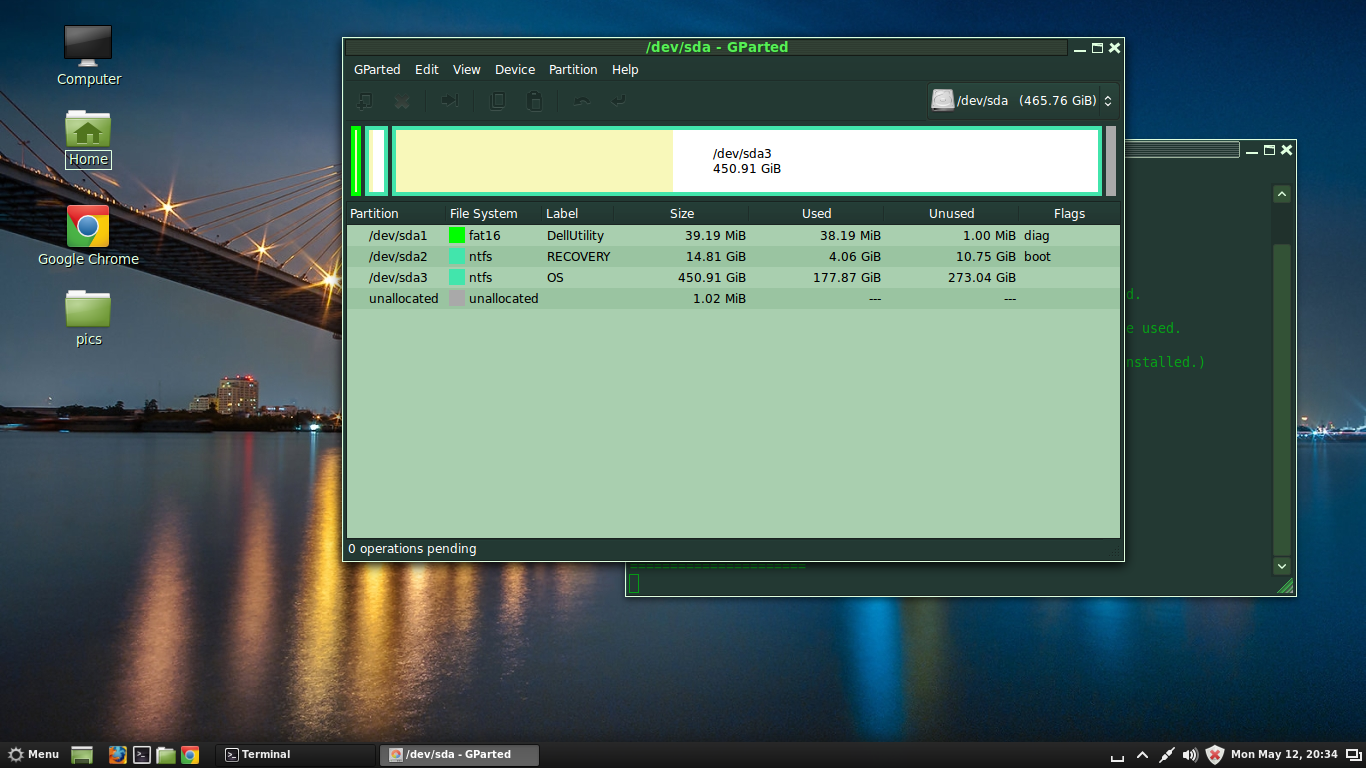This screenshot has width=1366, height=768.
Task: Click the fat16 green color swatch
Action: 457,236
